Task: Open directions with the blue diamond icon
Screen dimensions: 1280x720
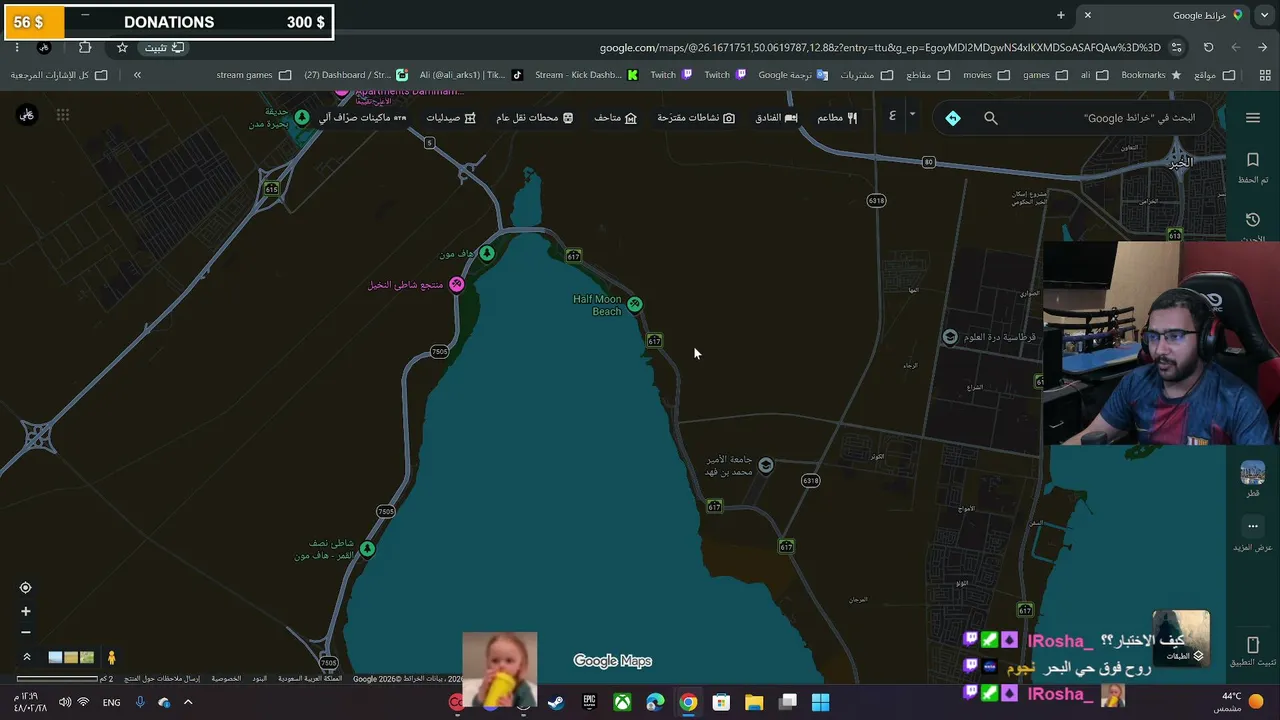Action: click(x=953, y=118)
